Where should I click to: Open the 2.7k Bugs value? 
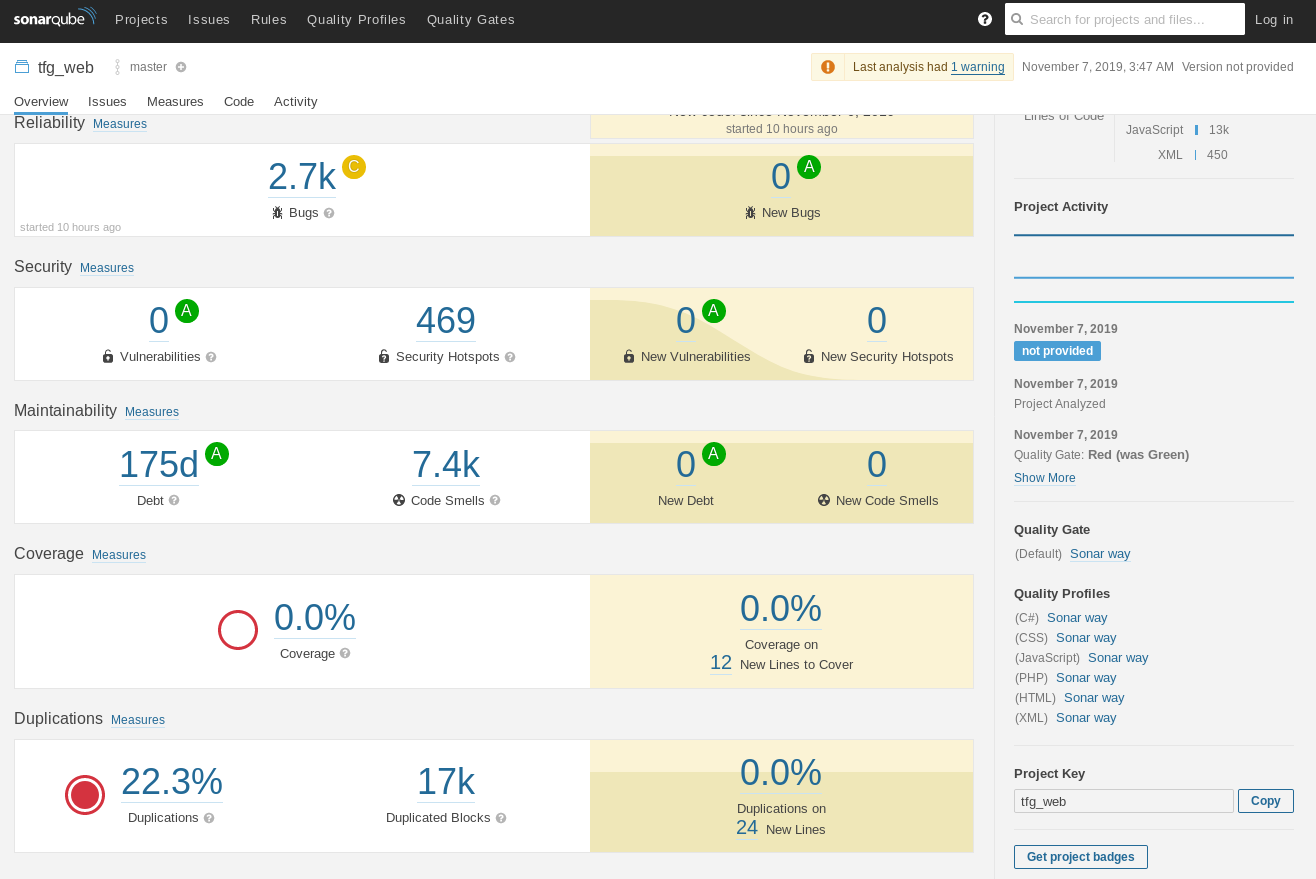(x=302, y=177)
